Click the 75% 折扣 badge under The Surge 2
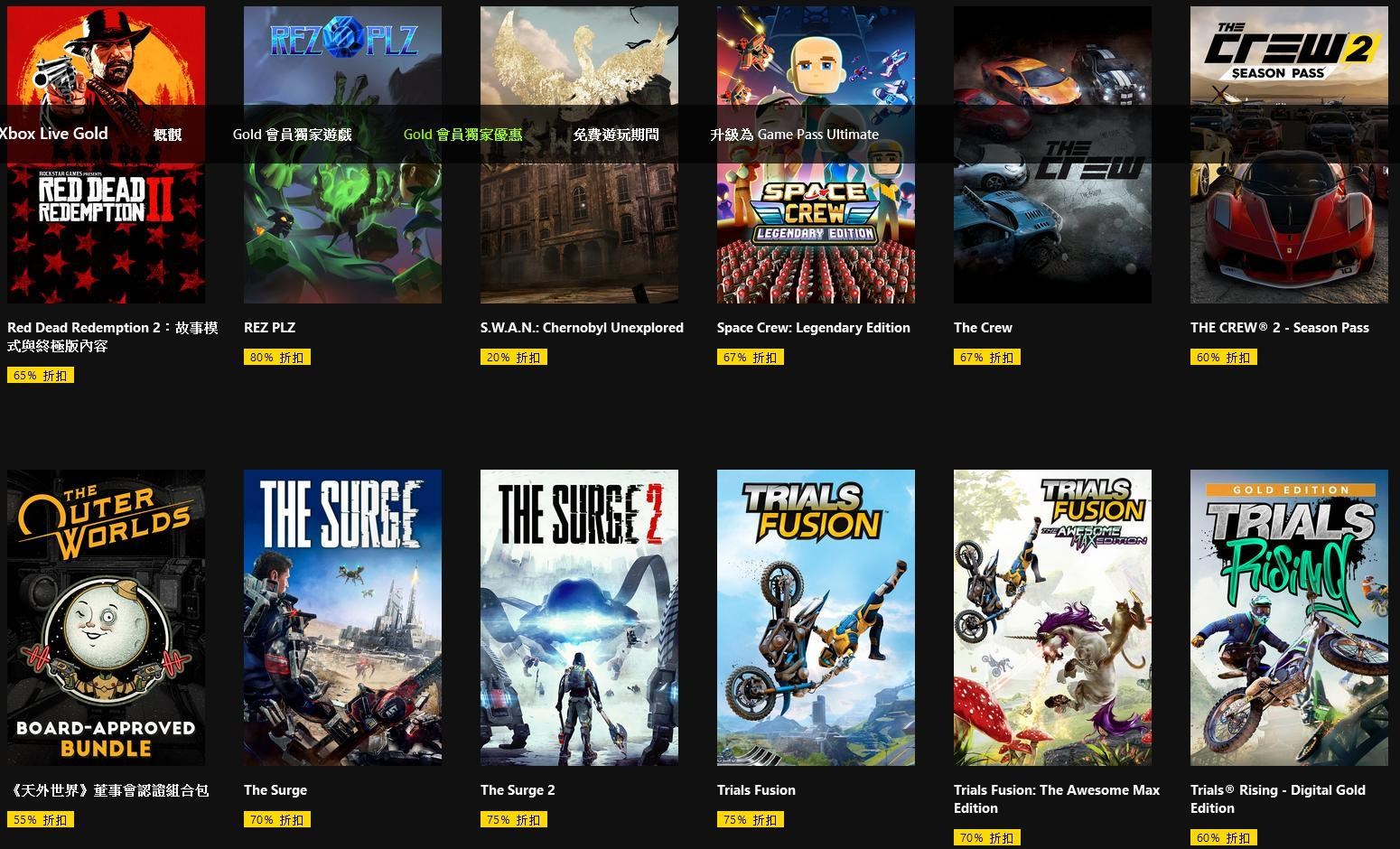 (x=514, y=820)
